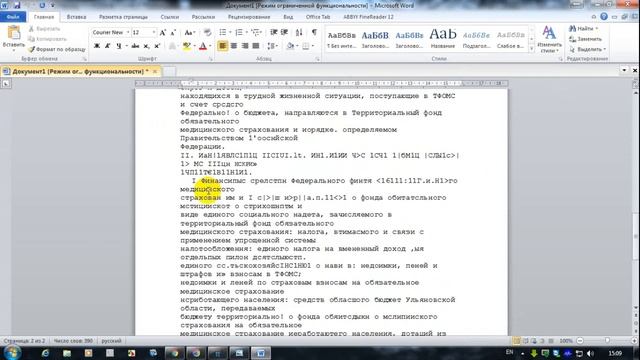The width and height of the screenshot is (640, 360).
Task: Open the Windows Start button
Action: coord(12,353)
